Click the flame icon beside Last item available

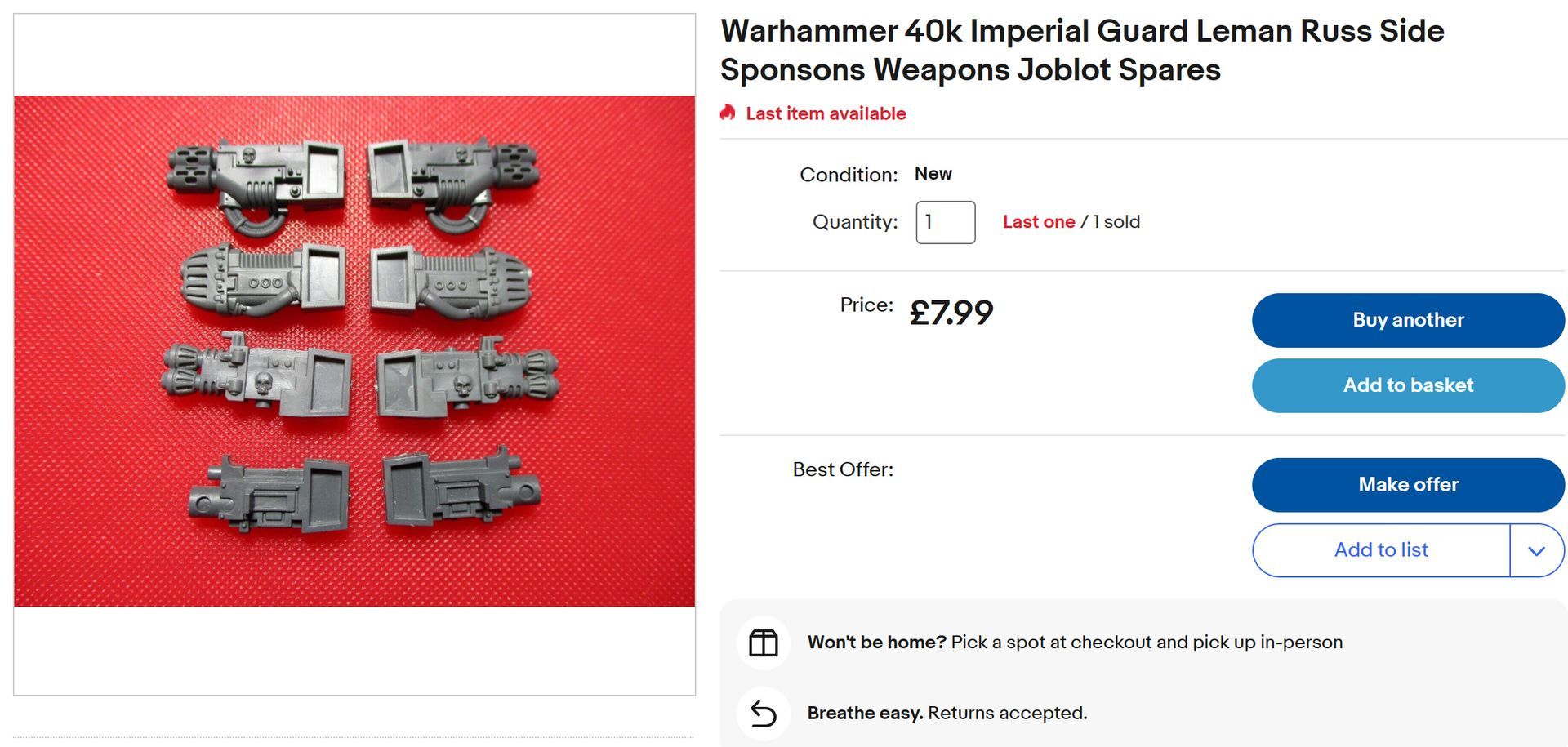point(728,113)
